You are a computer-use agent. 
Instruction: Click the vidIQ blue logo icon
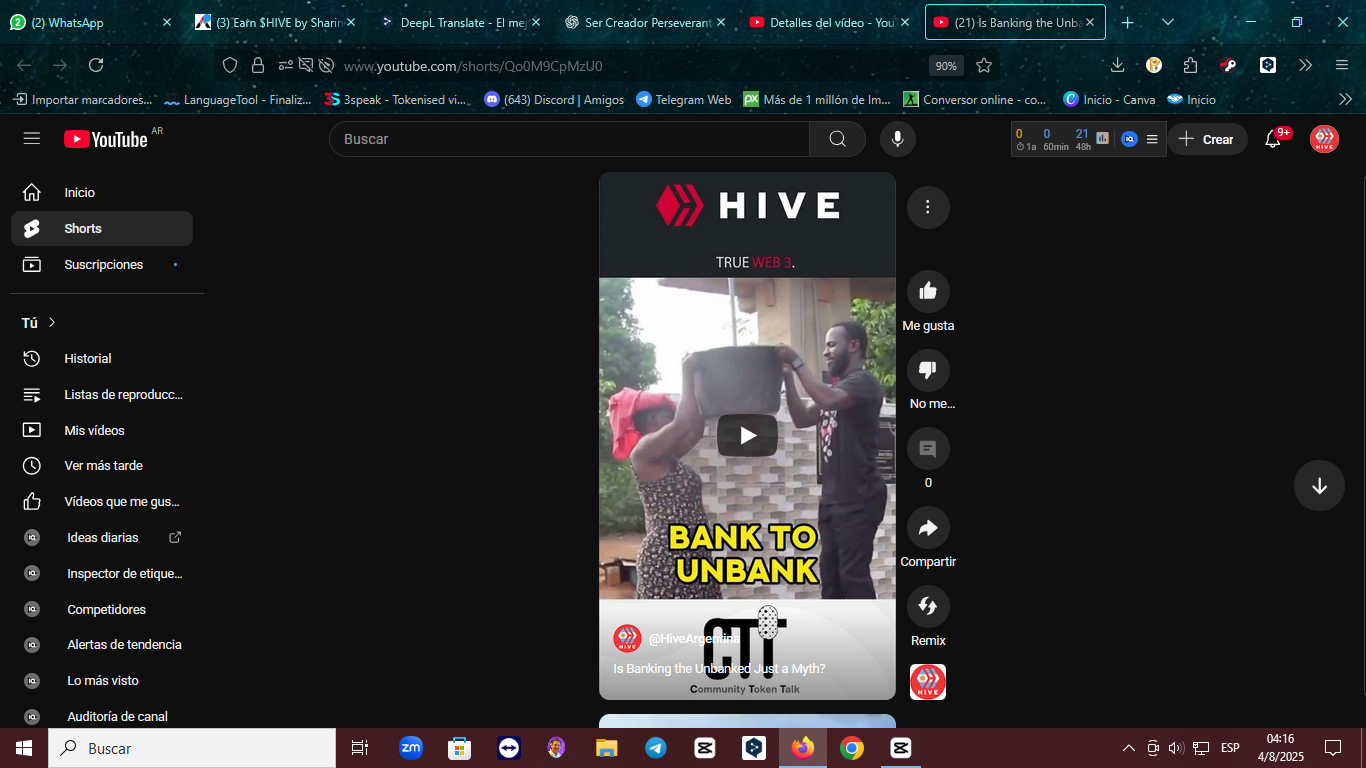click(1129, 139)
